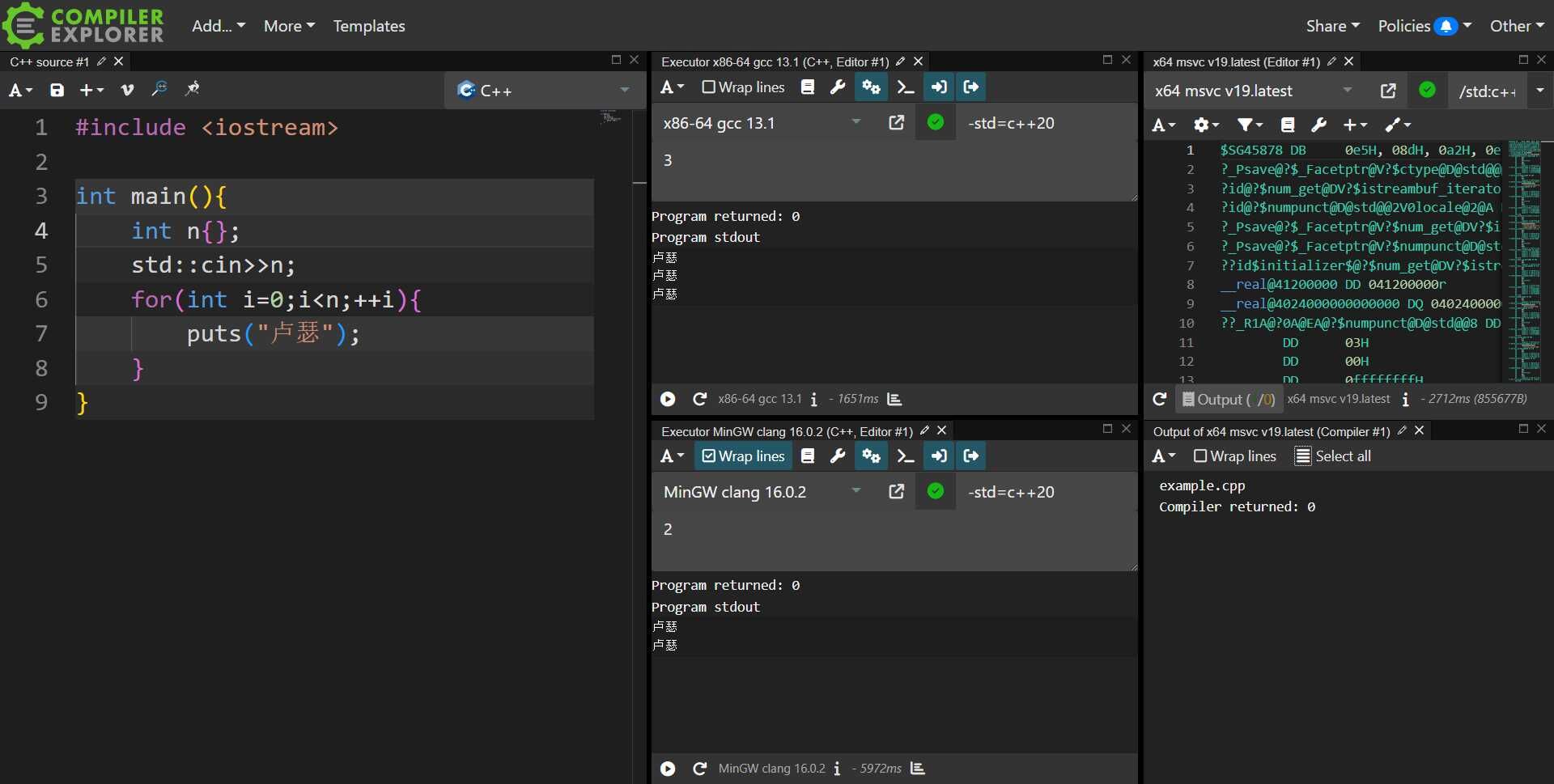Open libraries book icon in gcc executor
The width and height of the screenshot is (1554, 784).
click(x=808, y=87)
